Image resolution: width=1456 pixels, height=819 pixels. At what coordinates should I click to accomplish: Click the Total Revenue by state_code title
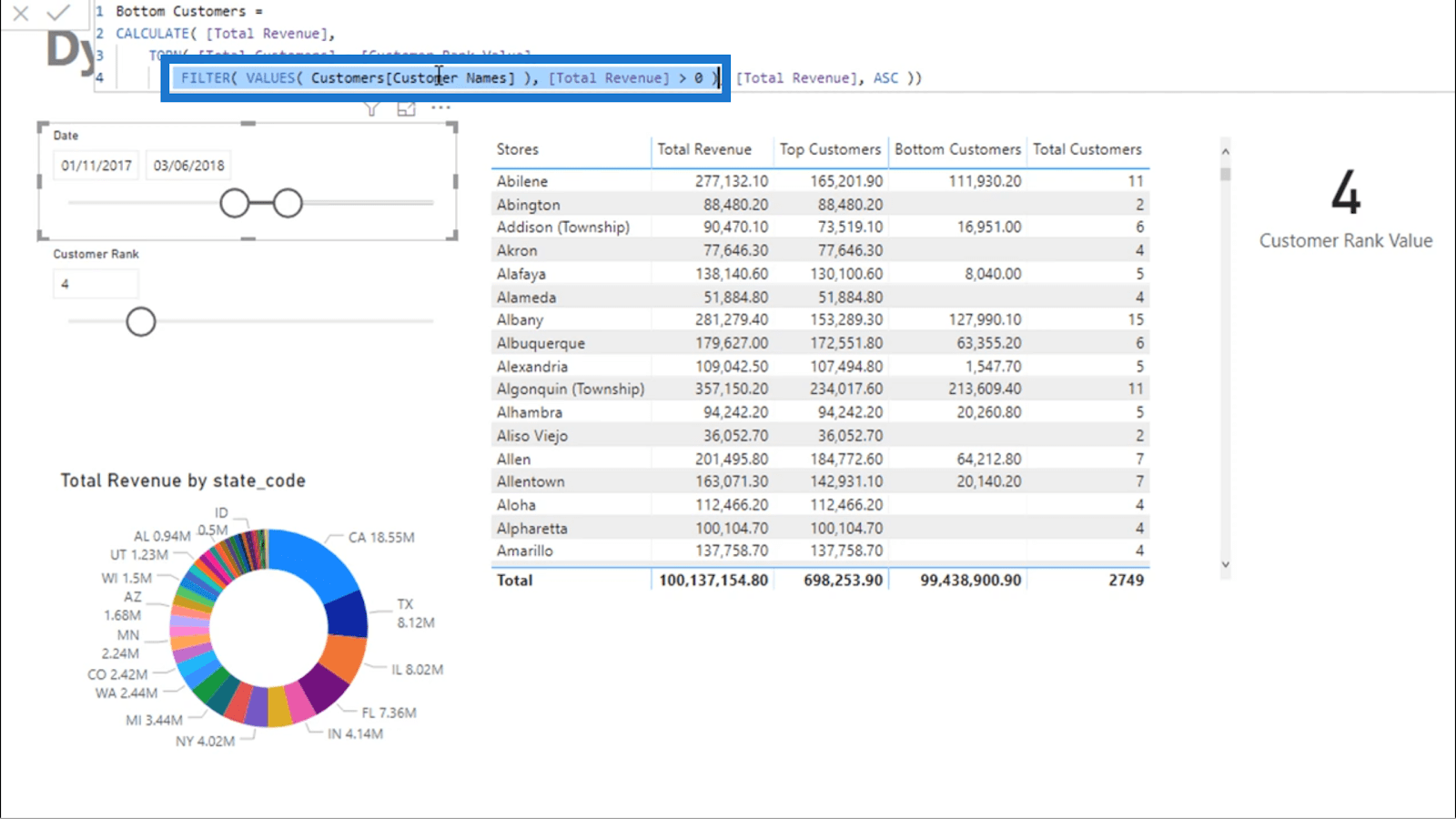coord(183,480)
